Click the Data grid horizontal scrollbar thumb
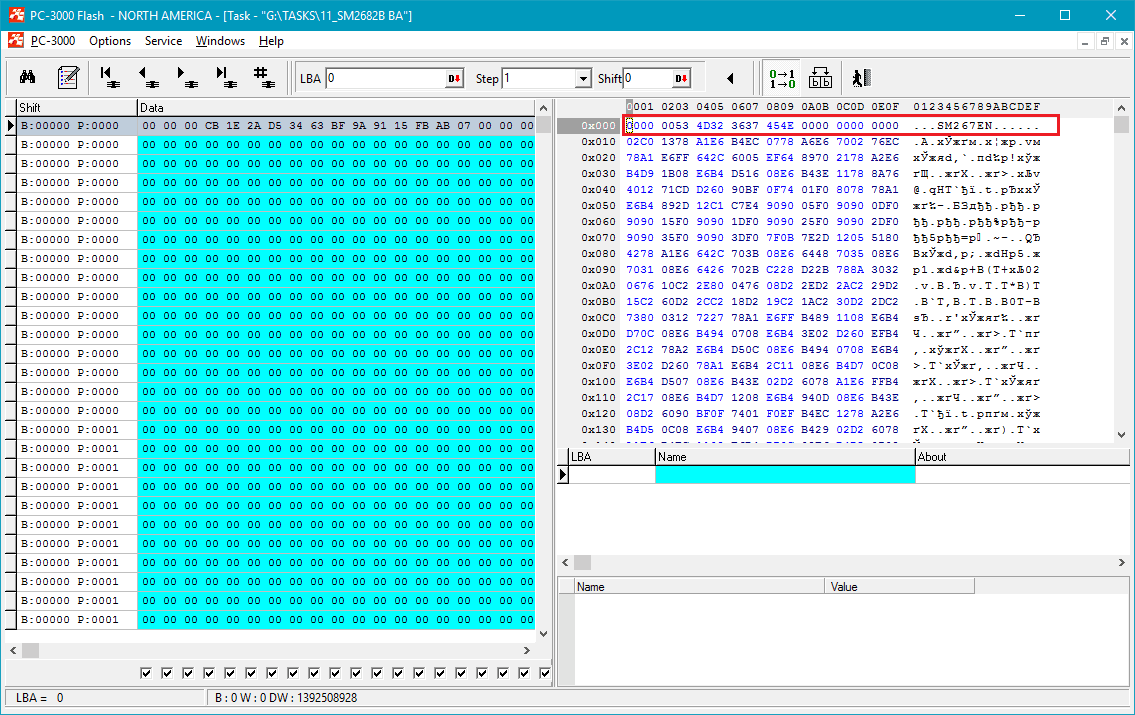The image size is (1135, 715). 30,651
